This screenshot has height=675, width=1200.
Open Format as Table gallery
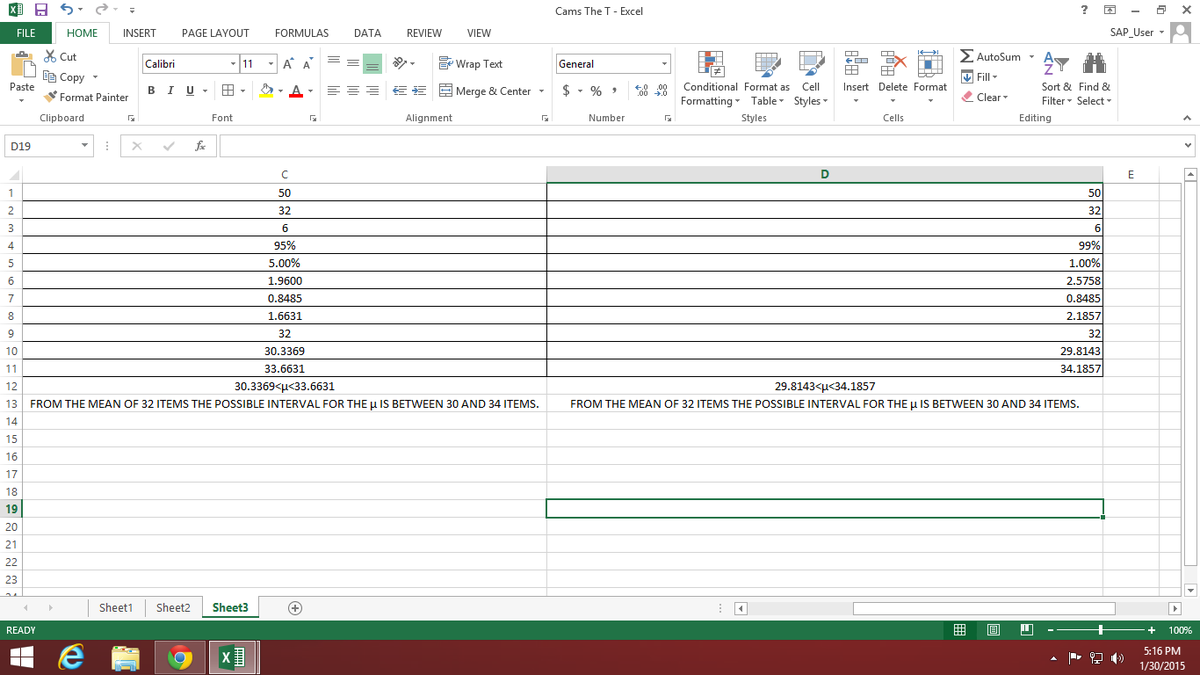tap(768, 79)
